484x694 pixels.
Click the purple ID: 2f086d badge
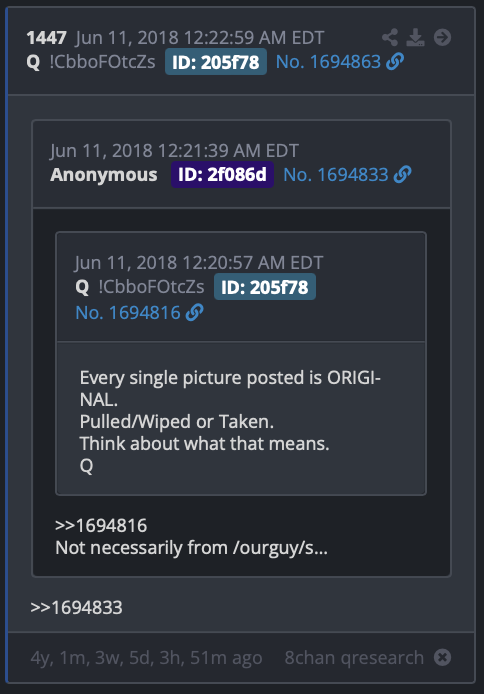tap(223, 174)
